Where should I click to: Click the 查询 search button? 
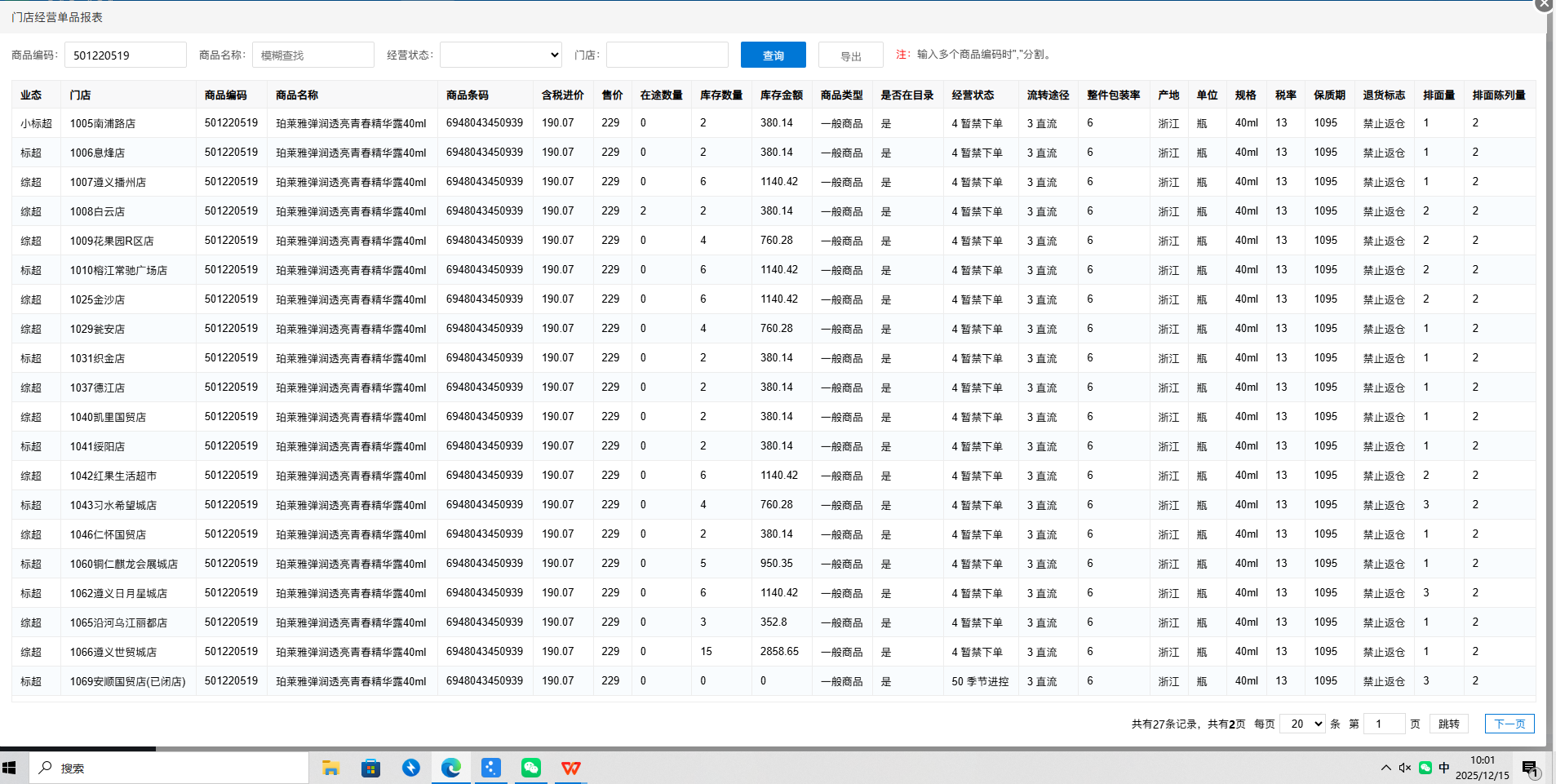(x=773, y=55)
